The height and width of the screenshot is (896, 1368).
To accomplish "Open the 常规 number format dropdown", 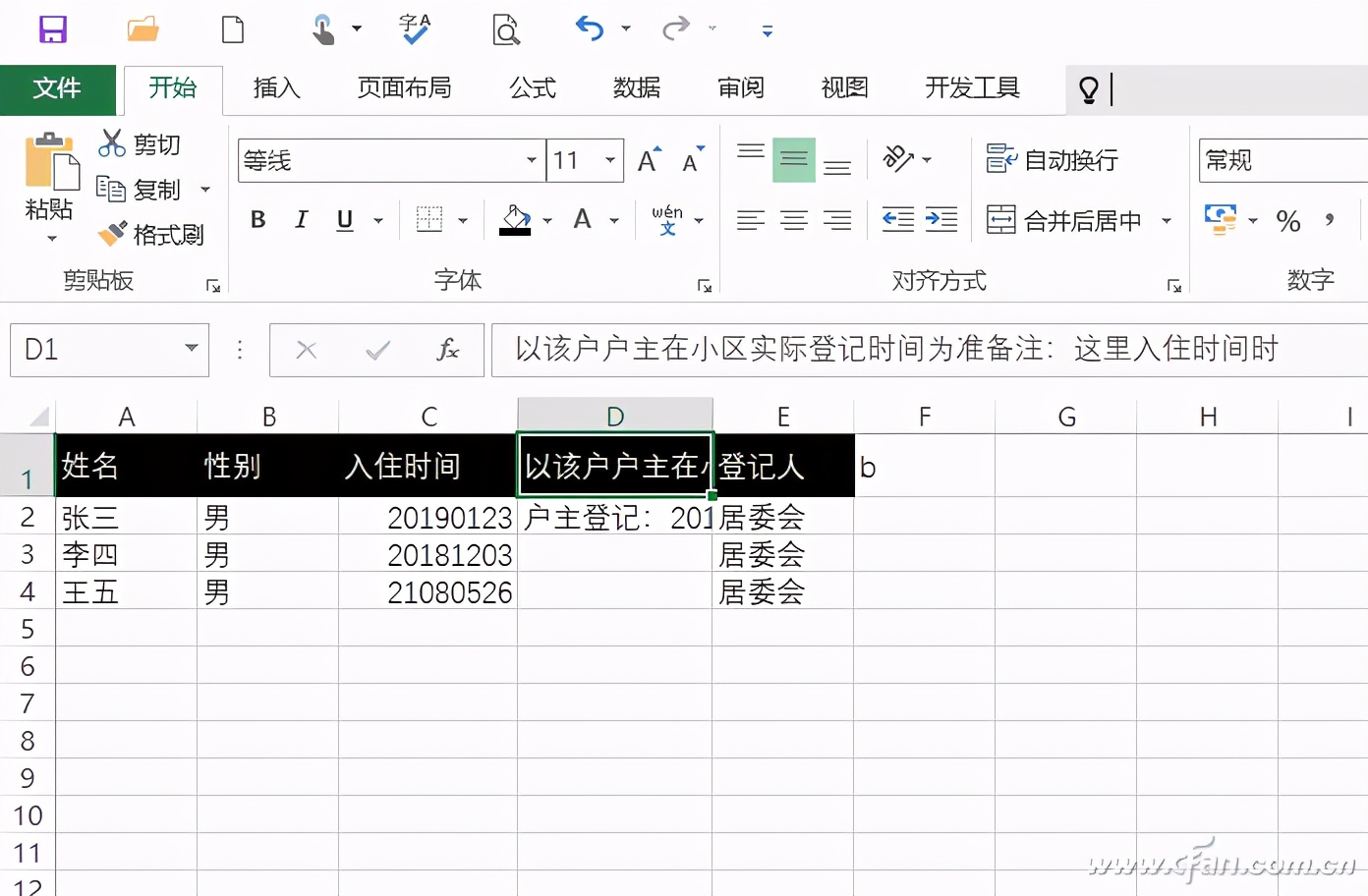I will pos(1283,160).
